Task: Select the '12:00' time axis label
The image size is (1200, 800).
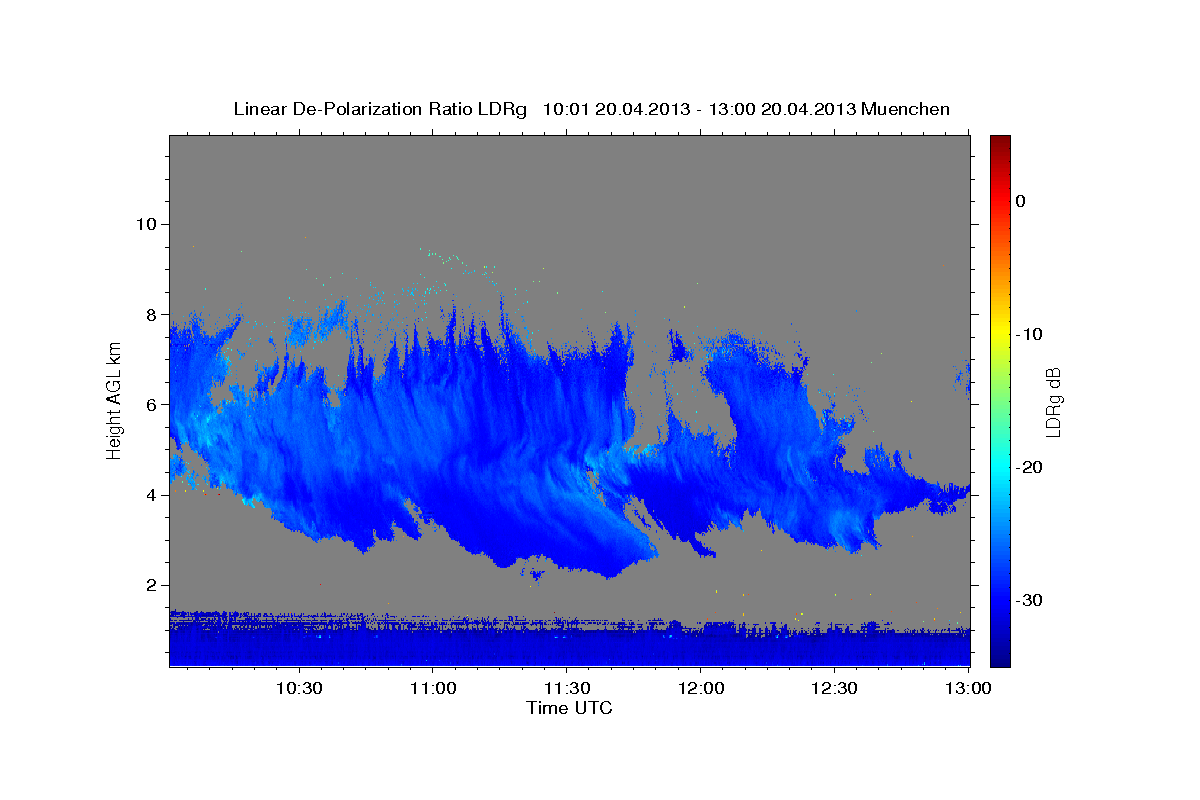Action: click(x=700, y=689)
